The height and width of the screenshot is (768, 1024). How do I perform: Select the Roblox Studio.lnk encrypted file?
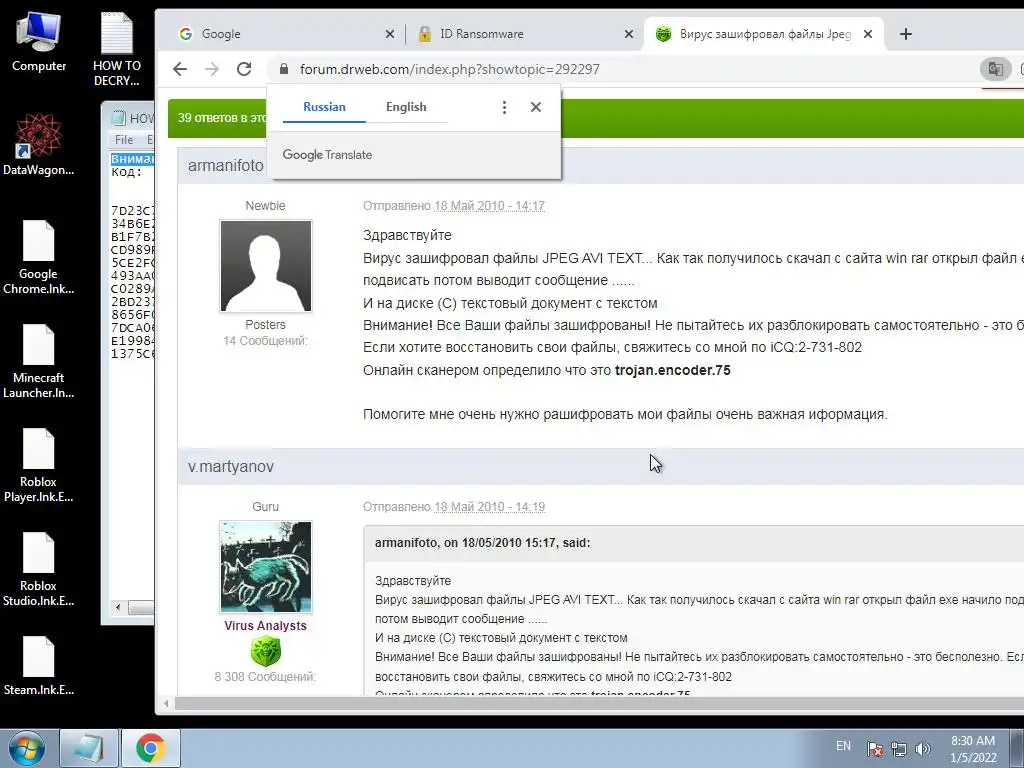[39, 569]
